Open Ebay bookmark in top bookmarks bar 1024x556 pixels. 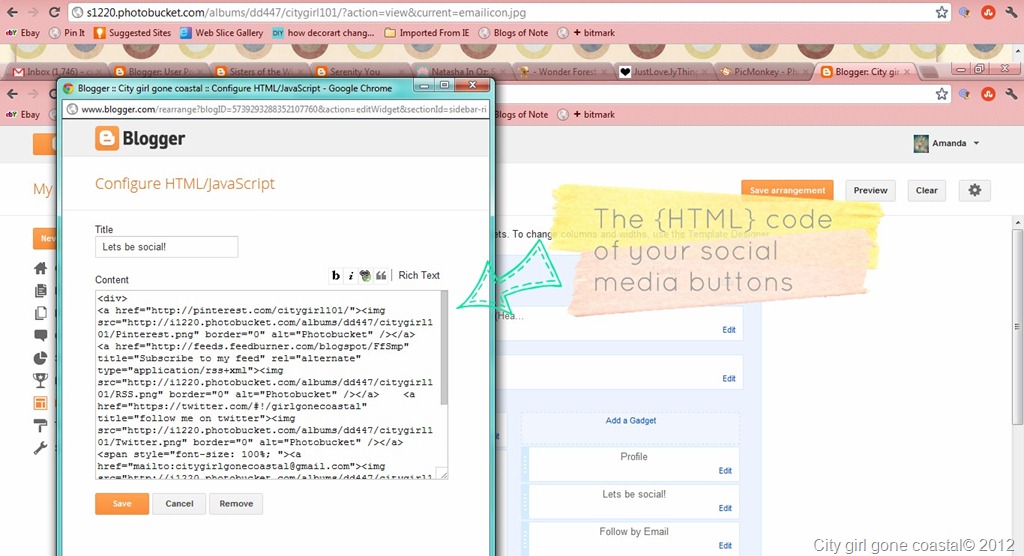23,33
